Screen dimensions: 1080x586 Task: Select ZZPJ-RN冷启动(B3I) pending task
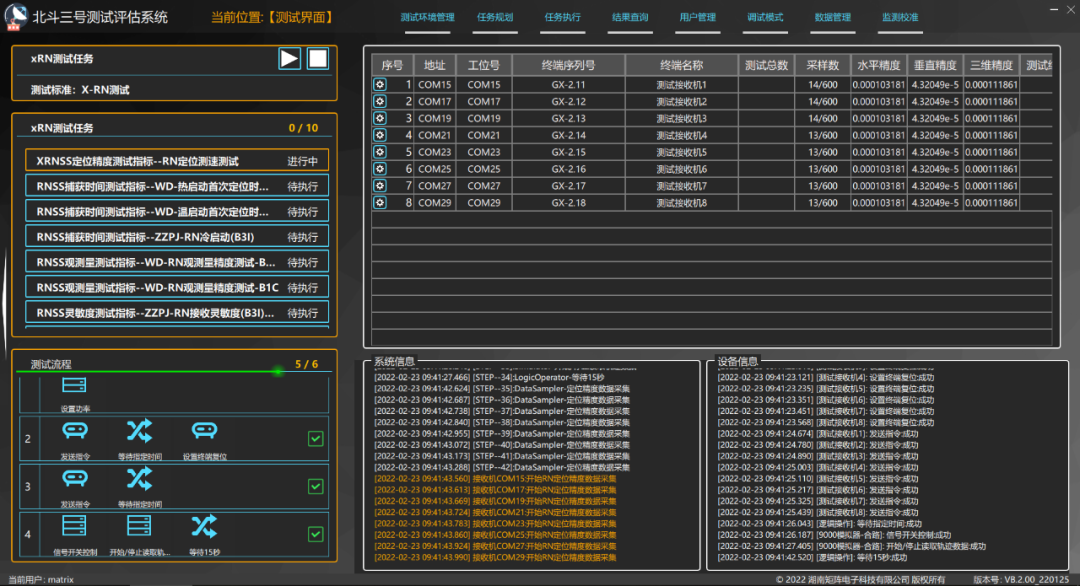pyautogui.click(x=177, y=237)
